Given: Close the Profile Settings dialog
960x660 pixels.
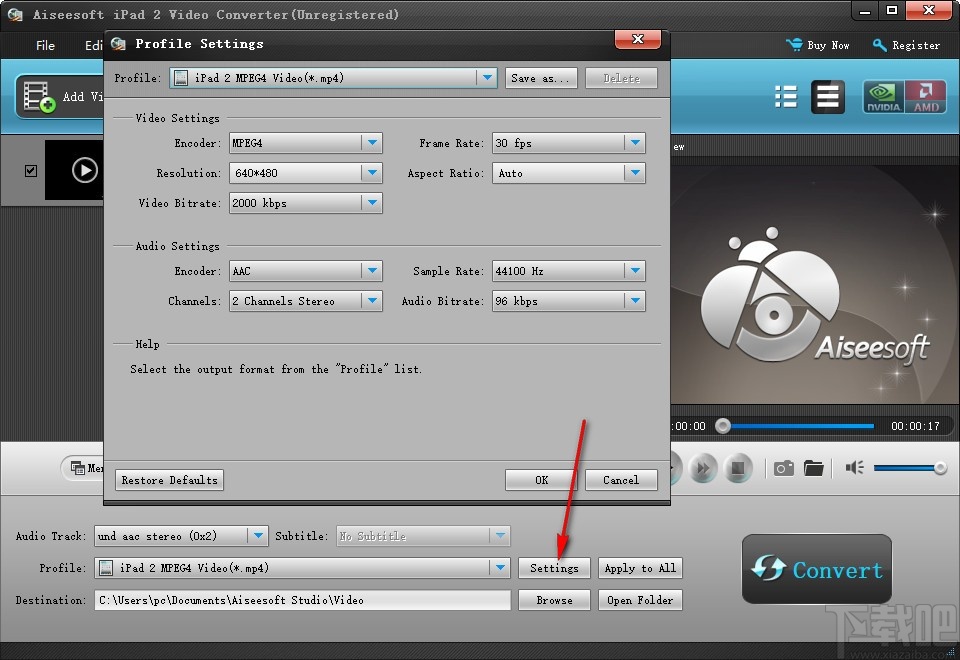Looking at the screenshot, I should [637, 39].
